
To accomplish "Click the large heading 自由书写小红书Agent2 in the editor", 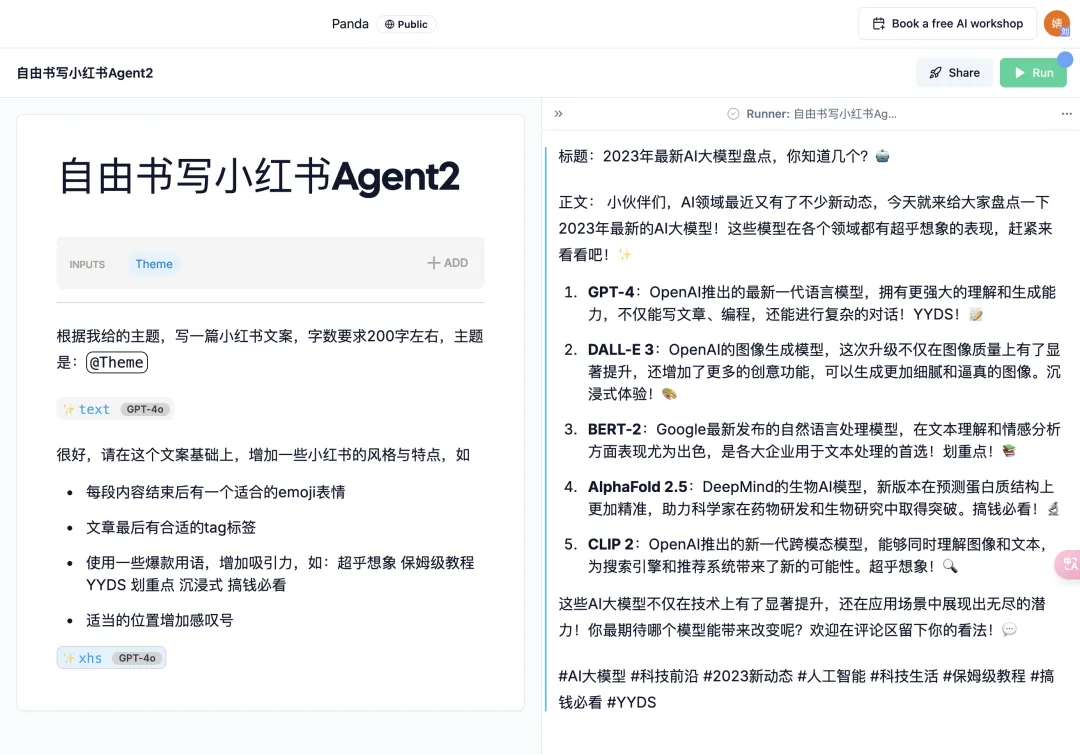I will pos(259,176).
